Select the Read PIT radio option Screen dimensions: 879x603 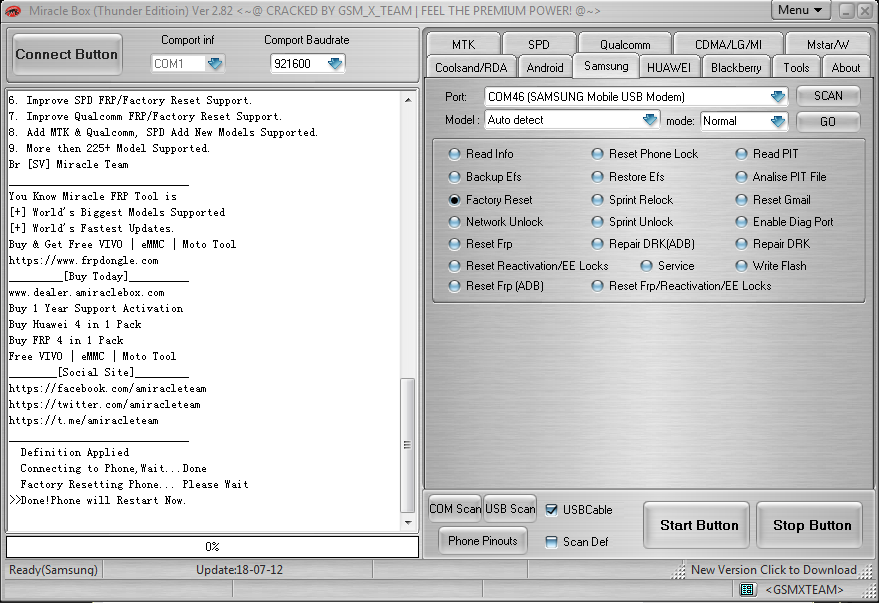tap(741, 154)
